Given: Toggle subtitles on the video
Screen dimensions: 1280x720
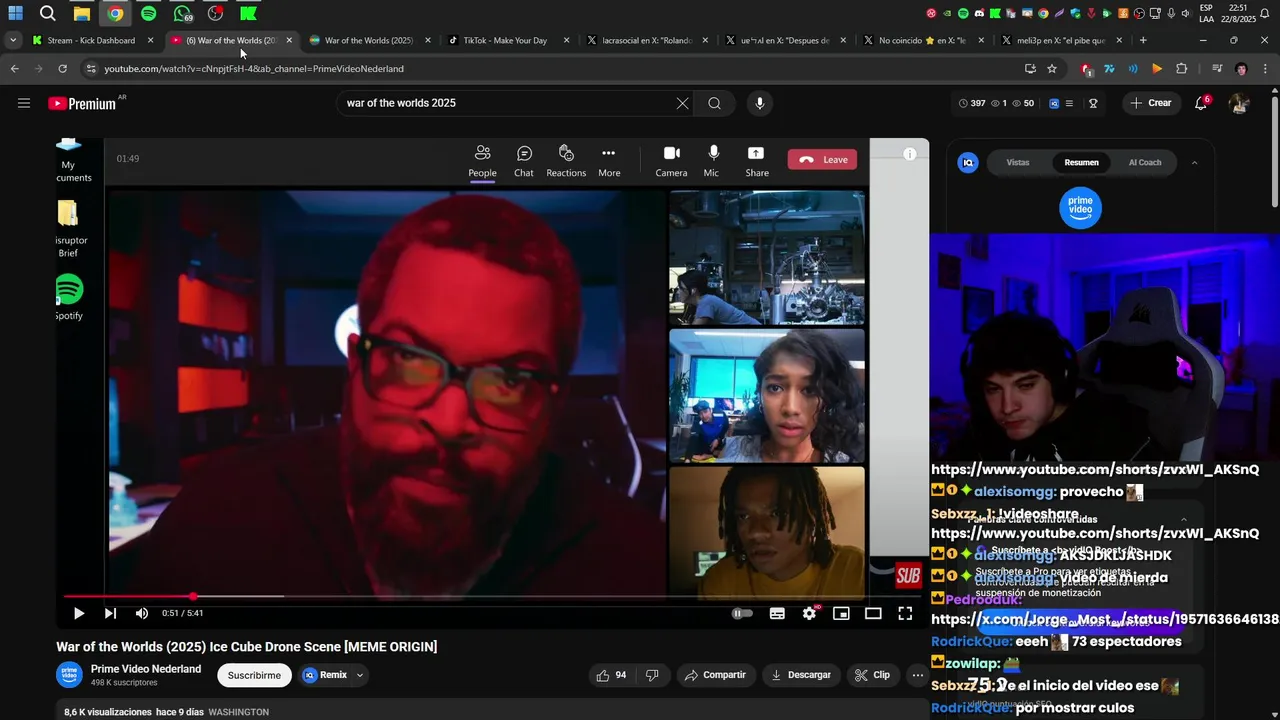Looking at the screenshot, I should [777, 613].
